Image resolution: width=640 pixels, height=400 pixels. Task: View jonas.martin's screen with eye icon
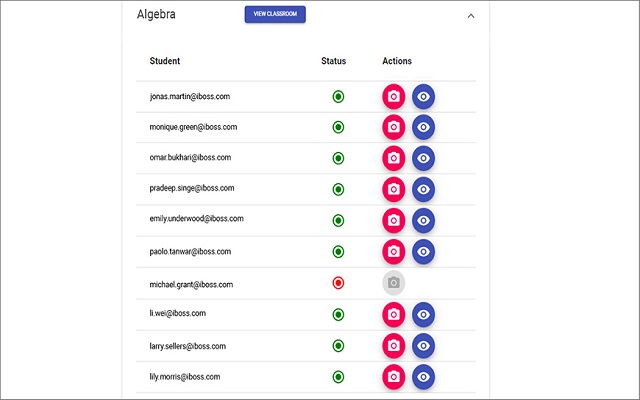tap(424, 97)
